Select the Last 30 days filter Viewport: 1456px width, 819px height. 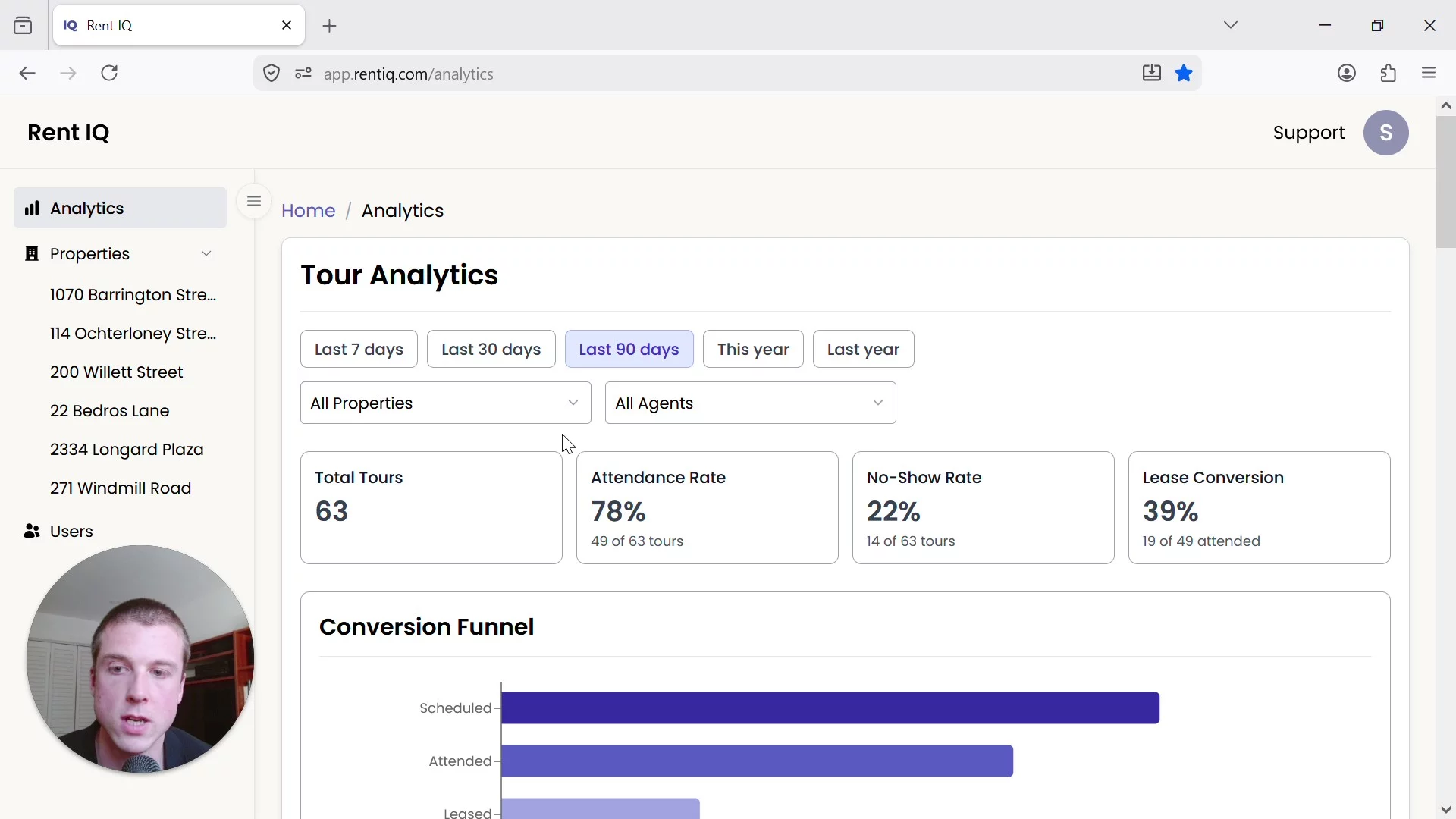coord(491,350)
